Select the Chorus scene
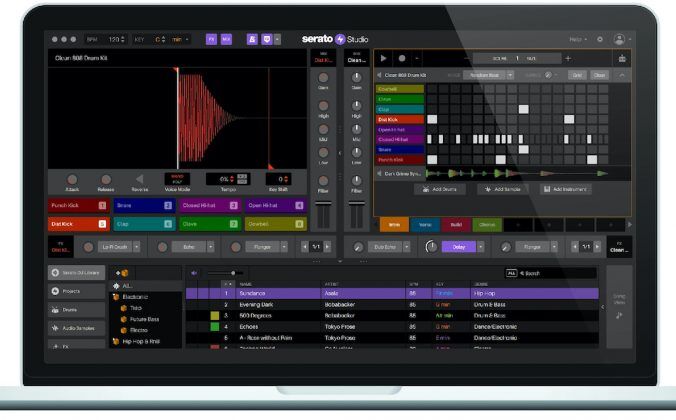Screen dimensions: 676x420 tap(487, 225)
